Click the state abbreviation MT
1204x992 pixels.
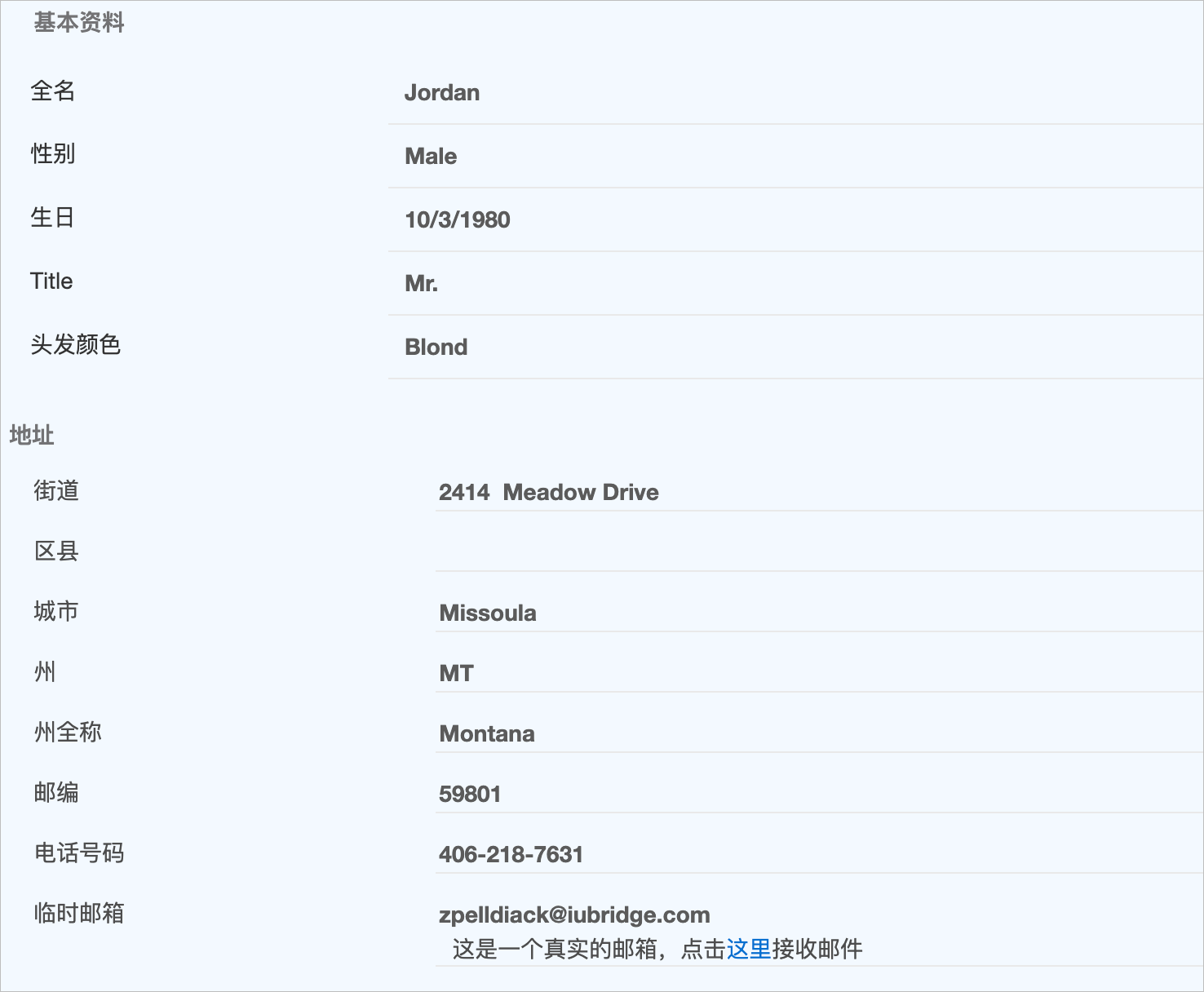pos(456,674)
